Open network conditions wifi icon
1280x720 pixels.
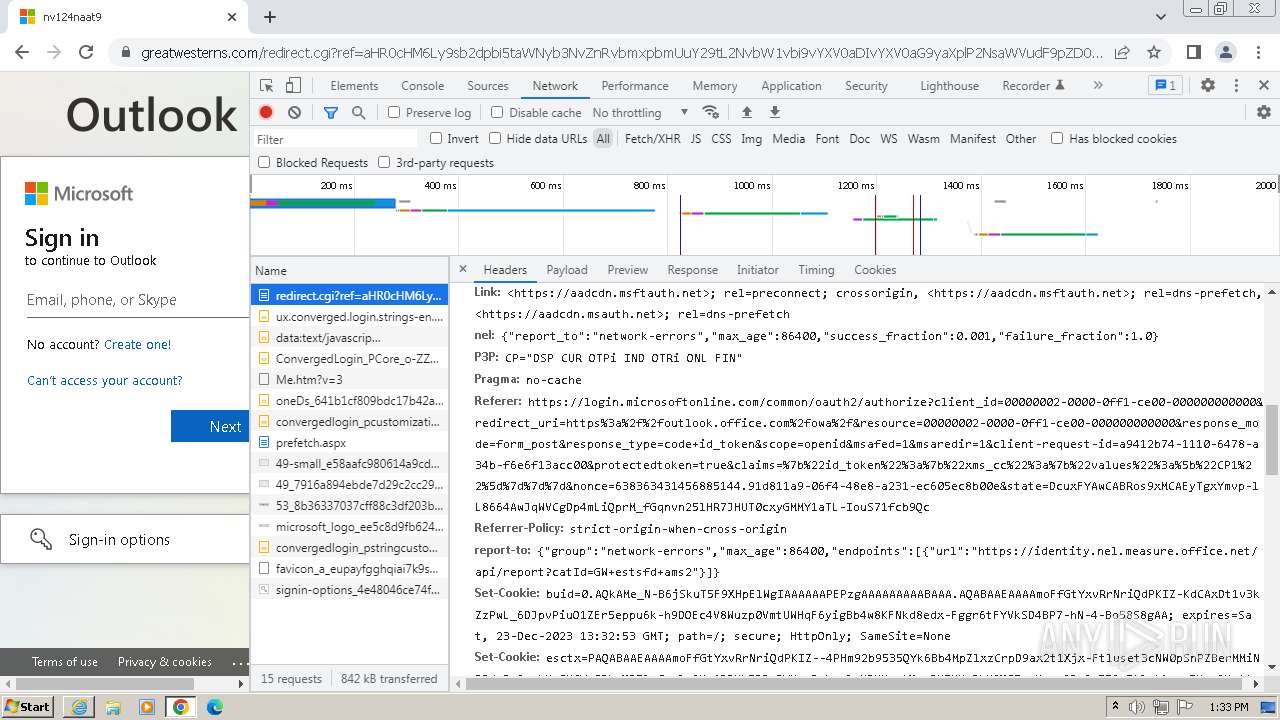[711, 112]
